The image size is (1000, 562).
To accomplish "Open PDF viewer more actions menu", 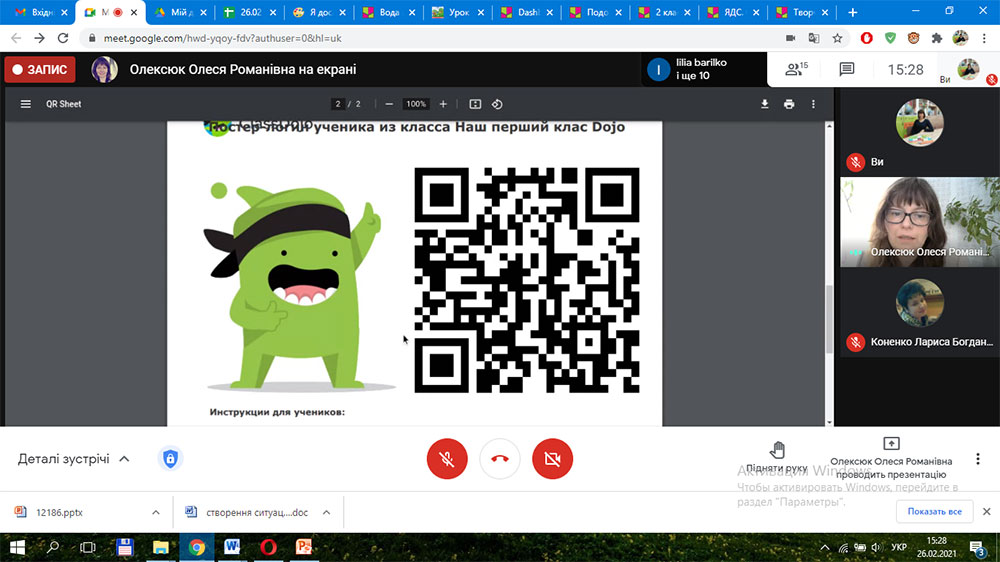I will pyautogui.click(x=813, y=104).
